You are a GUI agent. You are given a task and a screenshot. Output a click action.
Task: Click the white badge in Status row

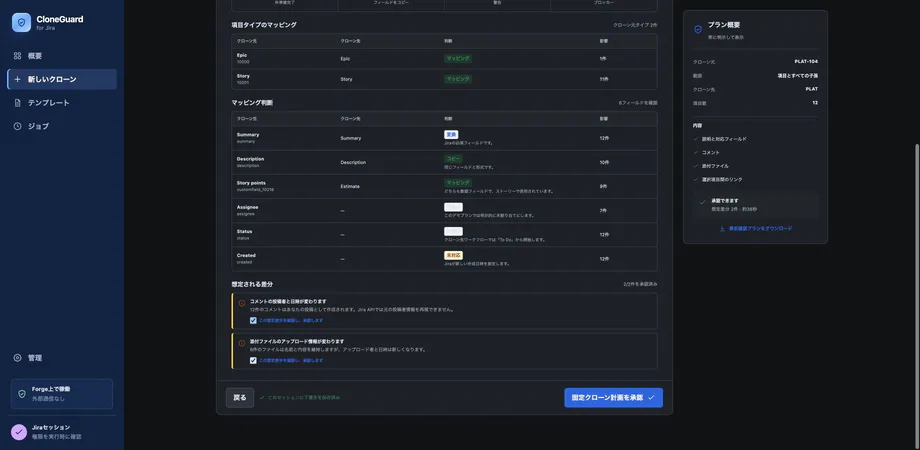454,231
